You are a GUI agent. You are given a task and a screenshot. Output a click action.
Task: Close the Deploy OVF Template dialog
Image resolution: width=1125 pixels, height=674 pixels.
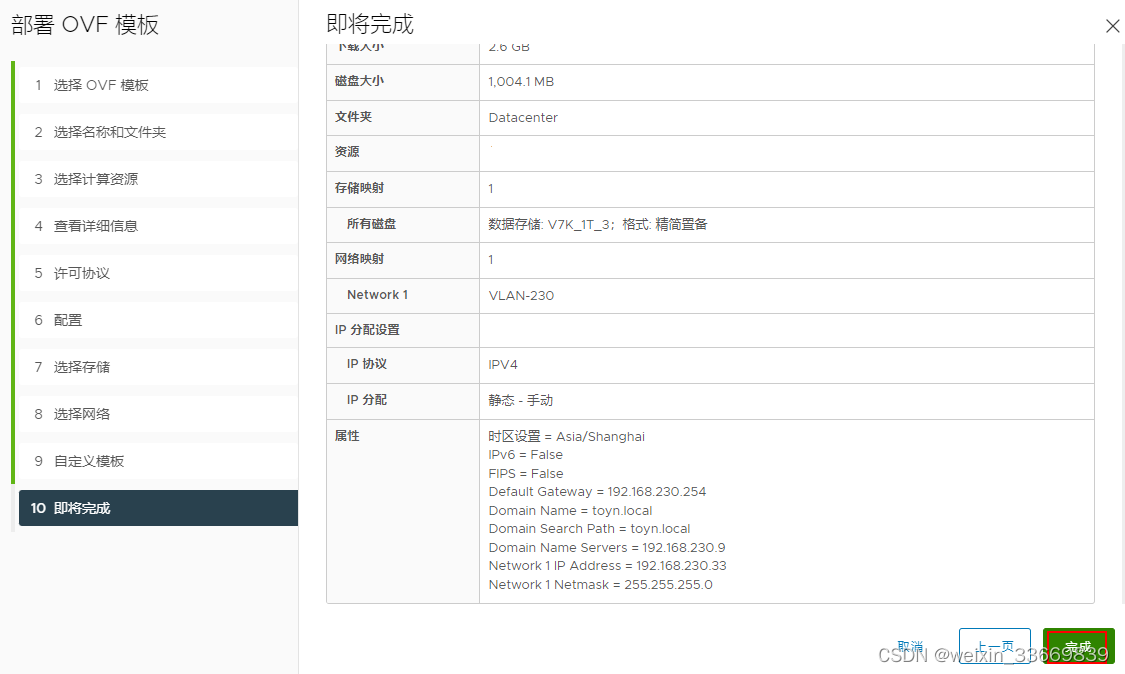pos(1112,26)
